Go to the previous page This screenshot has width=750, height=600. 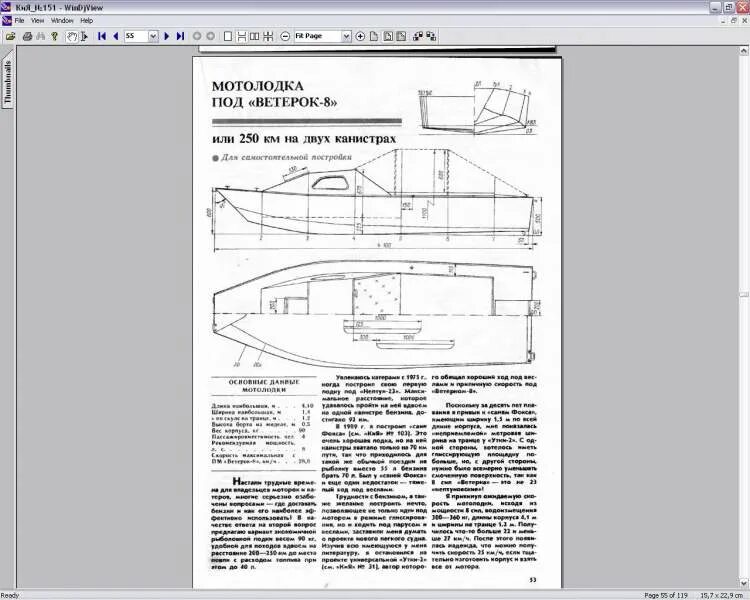[115, 36]
